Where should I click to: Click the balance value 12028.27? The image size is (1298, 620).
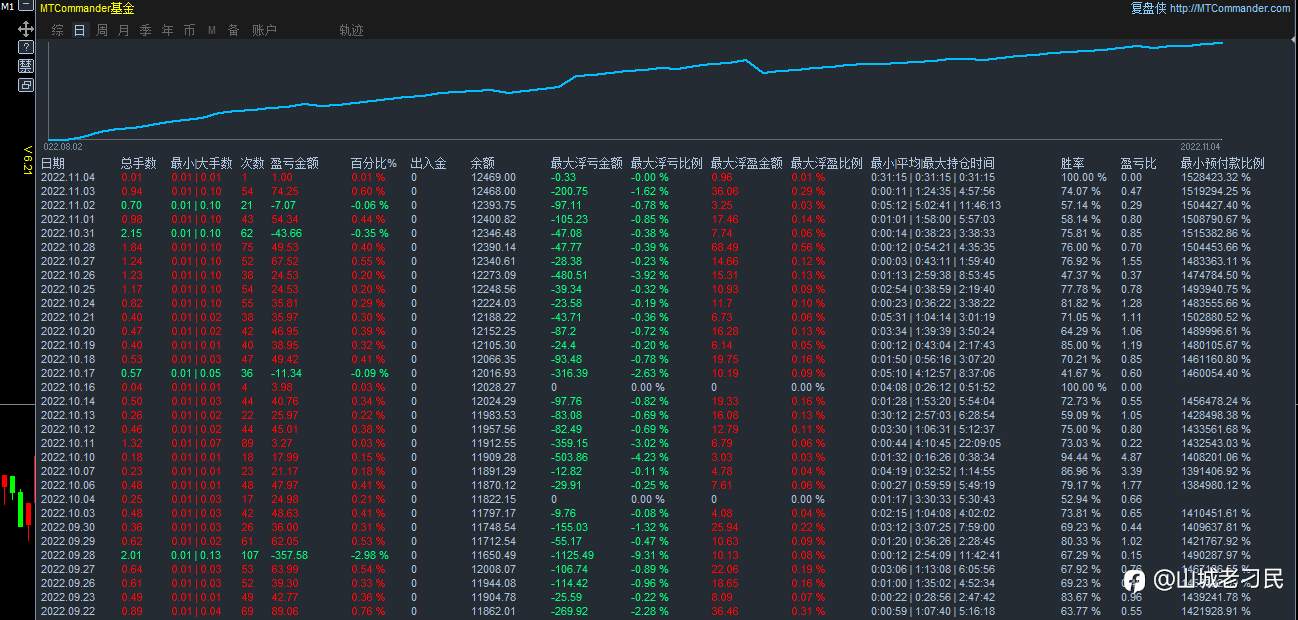tap(493, 387)
